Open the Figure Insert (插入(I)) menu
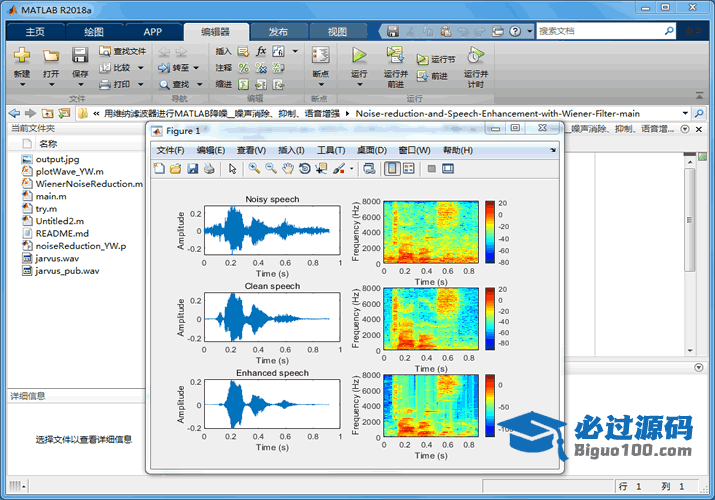 291,150
